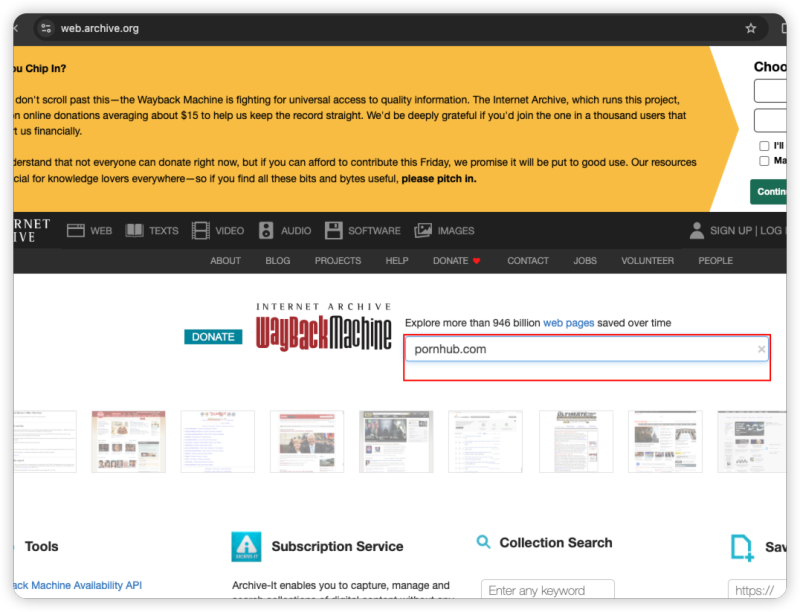Click the VIDEO label in top navigation
The image size is (800, 612).
tap(230, 231)
